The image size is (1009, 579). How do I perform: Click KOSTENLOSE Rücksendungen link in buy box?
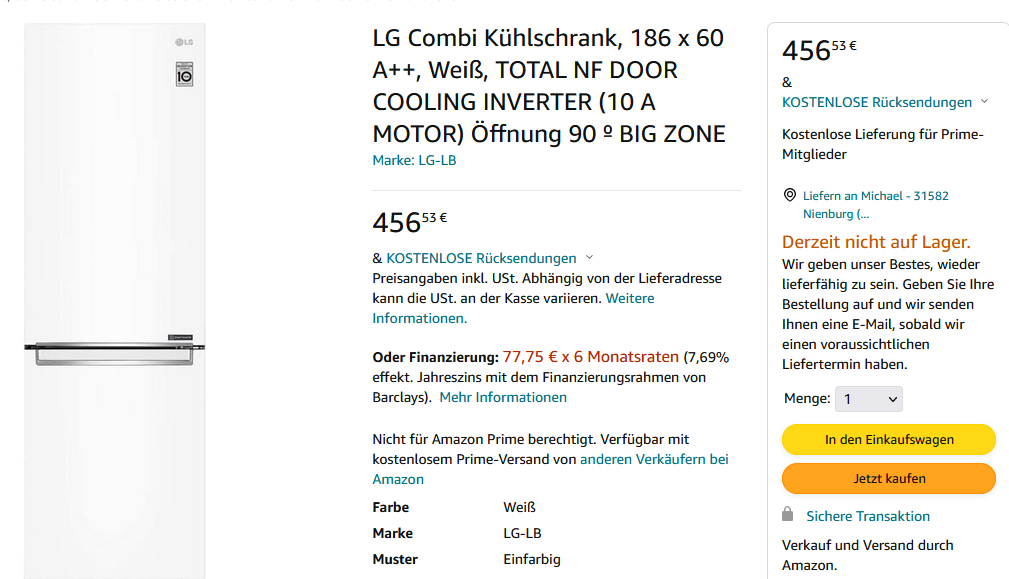(876, 102)
